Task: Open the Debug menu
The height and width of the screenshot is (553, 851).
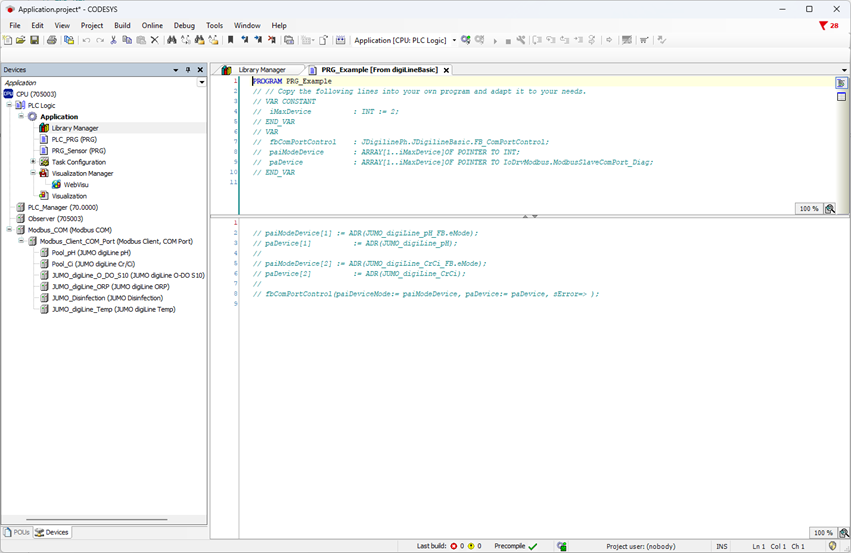Action: [x=184, y=26]
